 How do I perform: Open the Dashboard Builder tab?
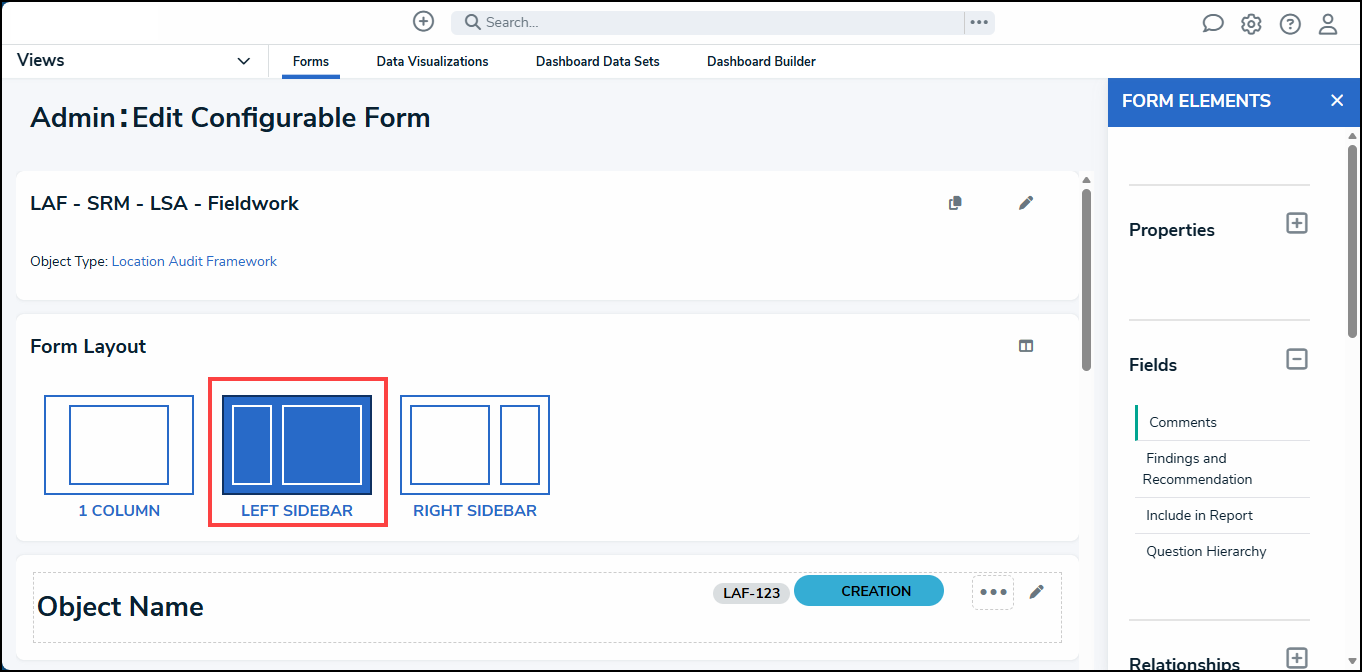coord(761,62)
